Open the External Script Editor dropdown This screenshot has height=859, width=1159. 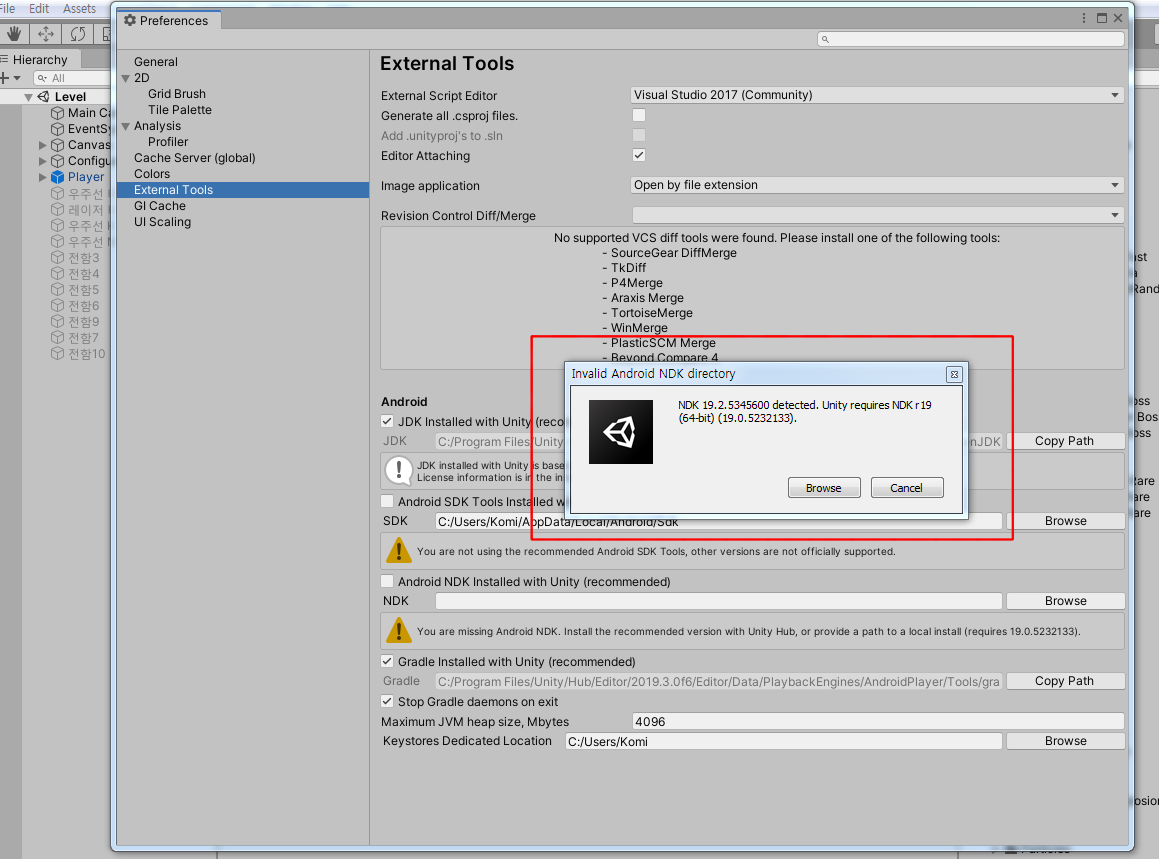[877, 95]
